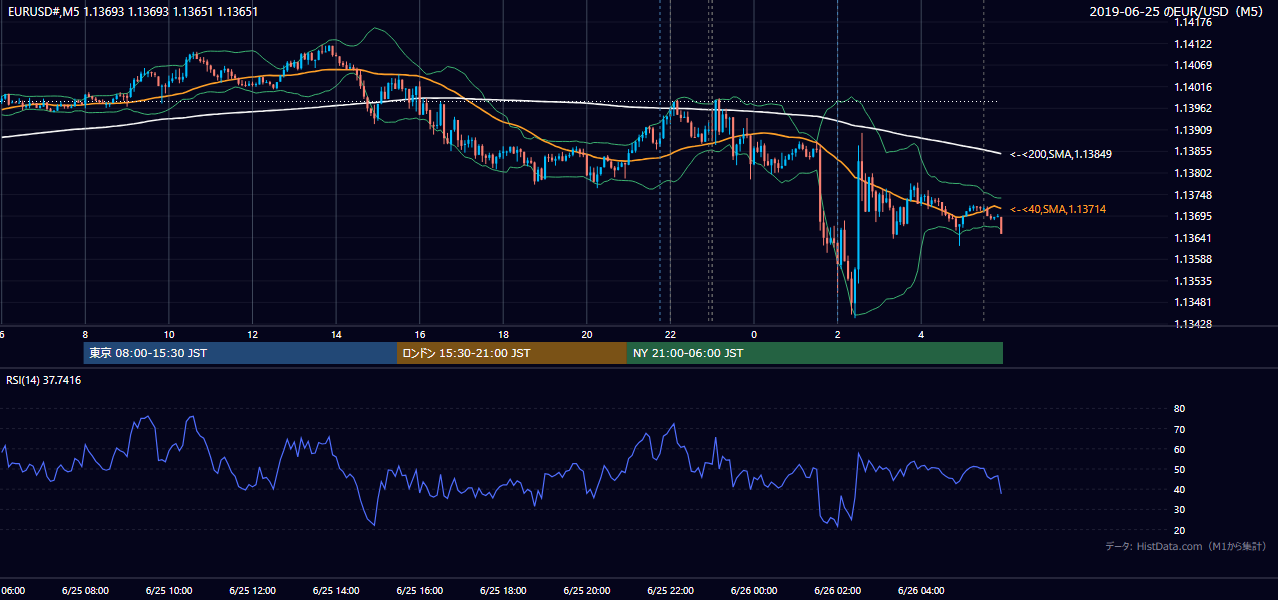Click the 6/25 10:00 date label
The image size is (1278, 600).
point(169,590)
